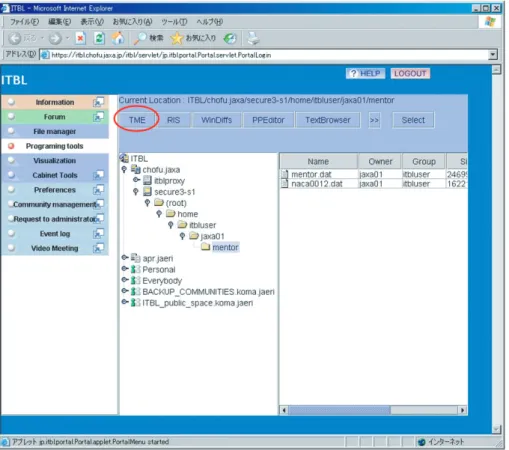The image size is (509, 450).
Task: Click the IE Home toolbar icon
Action: tap(117, 38)
